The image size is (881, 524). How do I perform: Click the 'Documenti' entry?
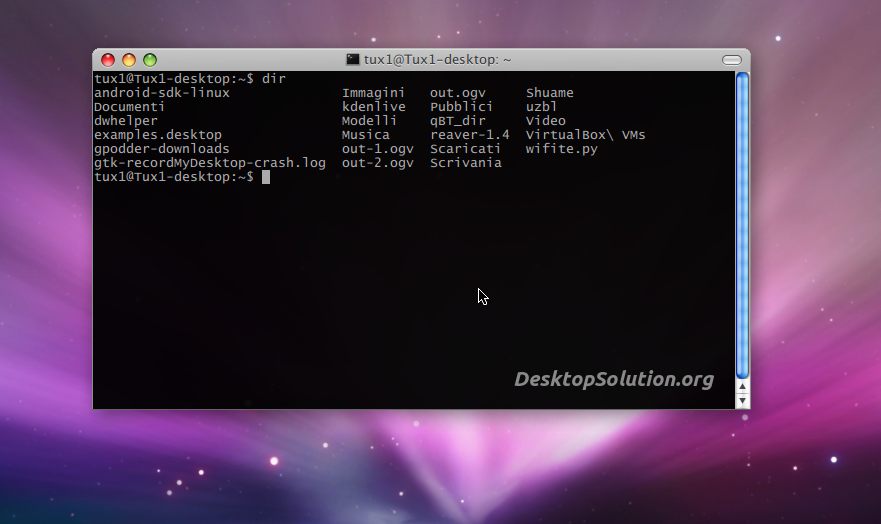point(129,107)
